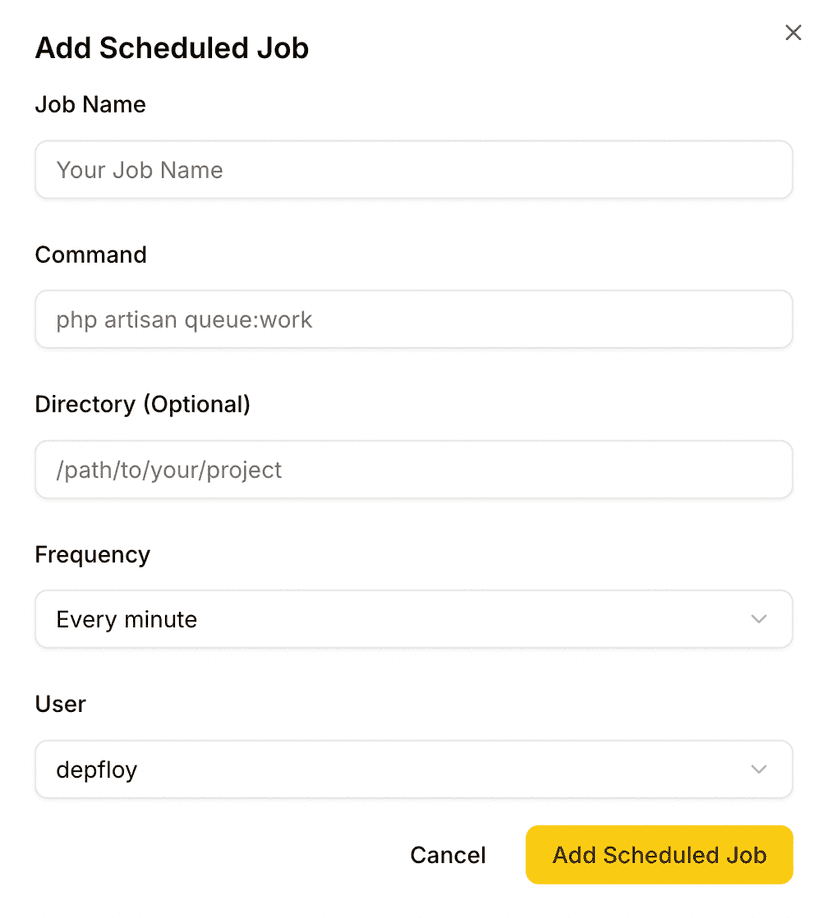Click the php artisan placeholder text
The height and width of the screenshot is (918, 828).
[x=183, y=319]
